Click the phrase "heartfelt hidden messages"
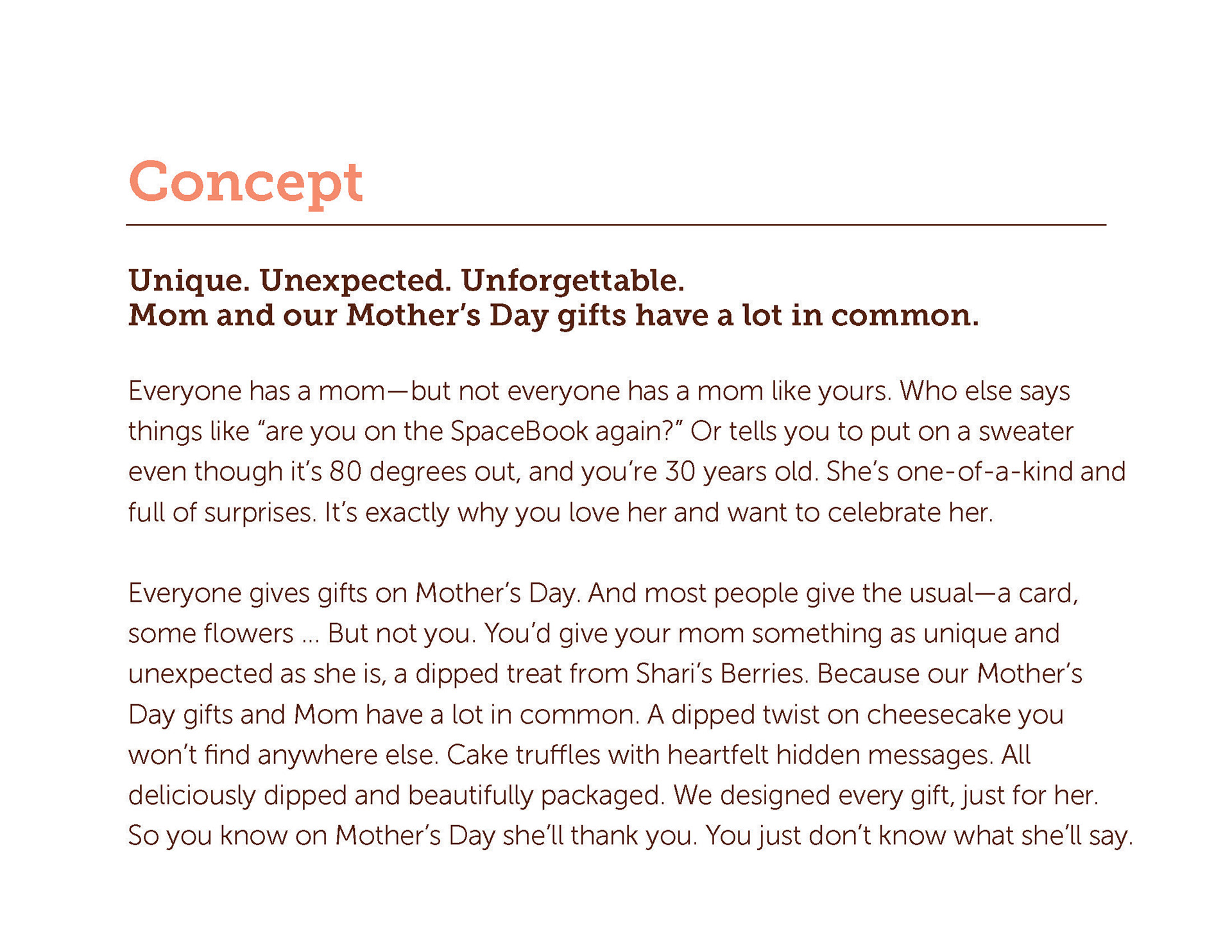 click(x=829, y=755)
